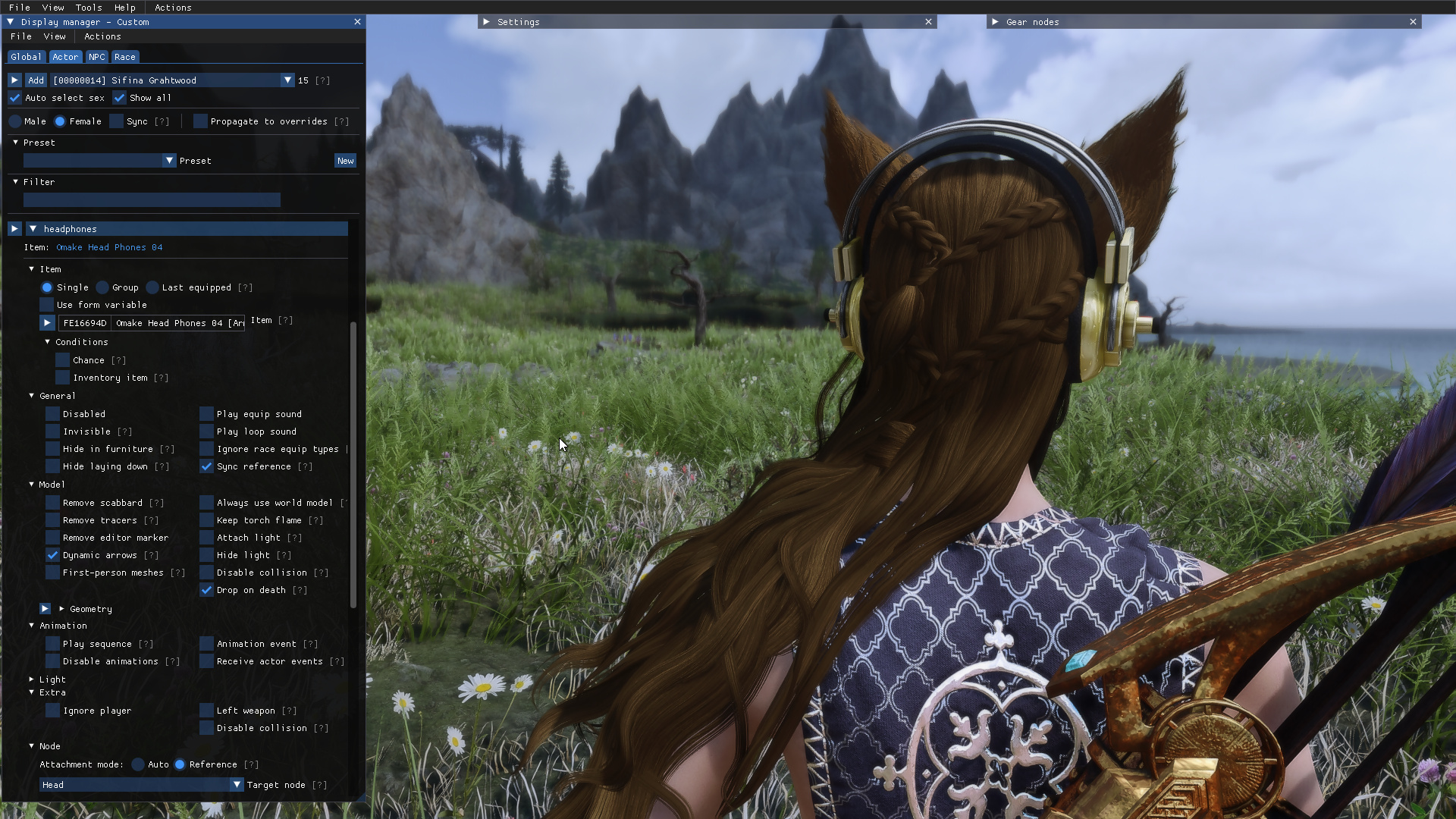The image size is (1456, 819).
Task: Click the panel vertical scrollbar
Action: (x=353, y=464)
